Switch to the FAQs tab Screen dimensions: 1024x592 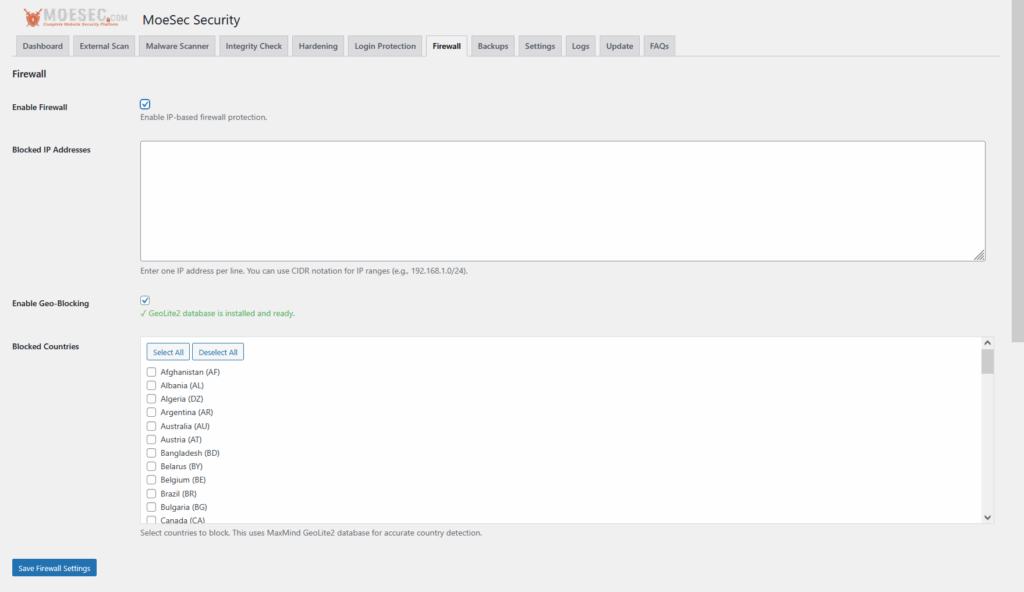point(659,45)
